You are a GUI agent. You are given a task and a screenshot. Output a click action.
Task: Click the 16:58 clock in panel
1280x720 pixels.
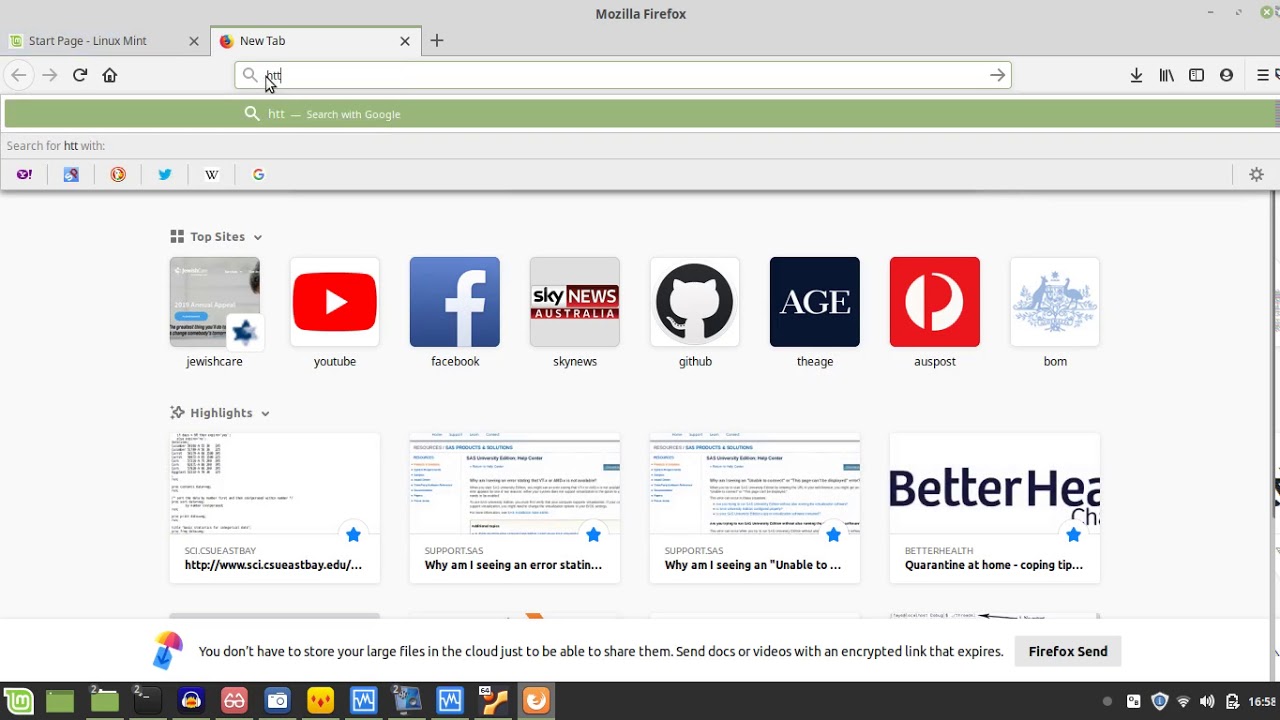click(1262, 701)
